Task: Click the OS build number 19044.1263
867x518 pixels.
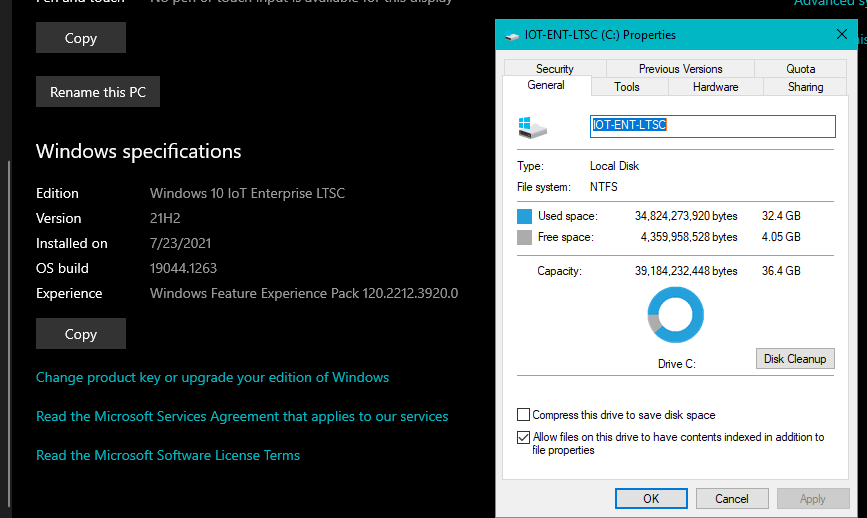Action: click(183, 268)
